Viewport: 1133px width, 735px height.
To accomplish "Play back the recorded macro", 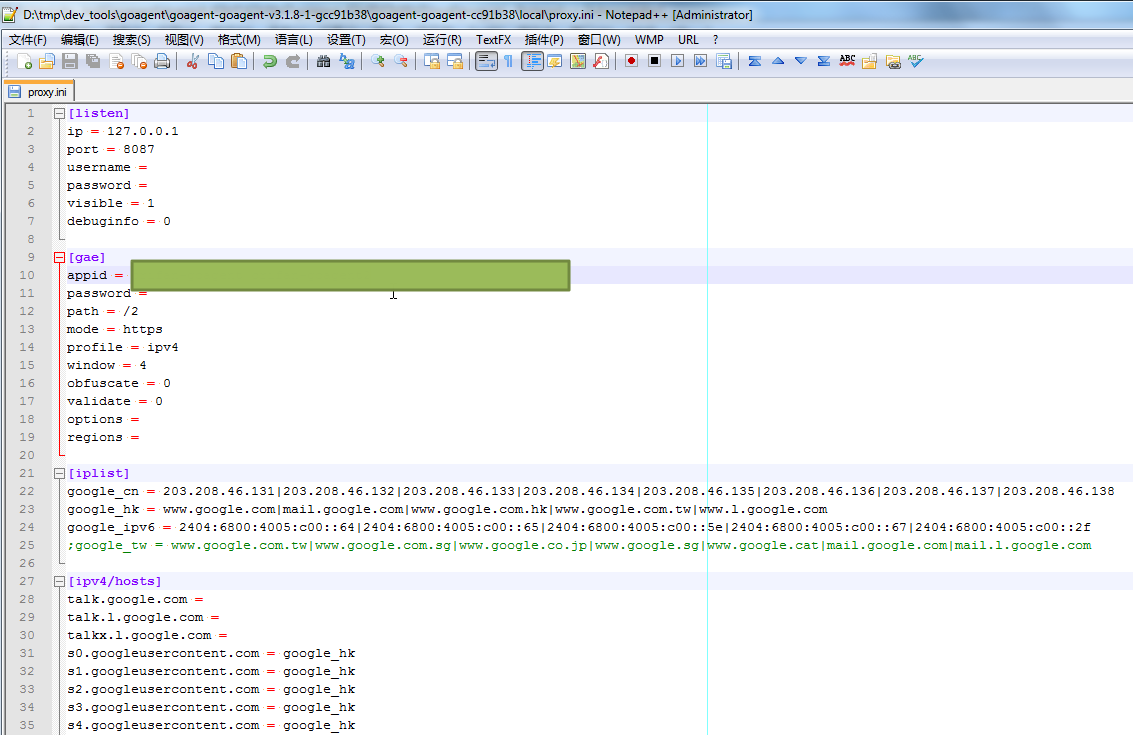I will 678,61.
